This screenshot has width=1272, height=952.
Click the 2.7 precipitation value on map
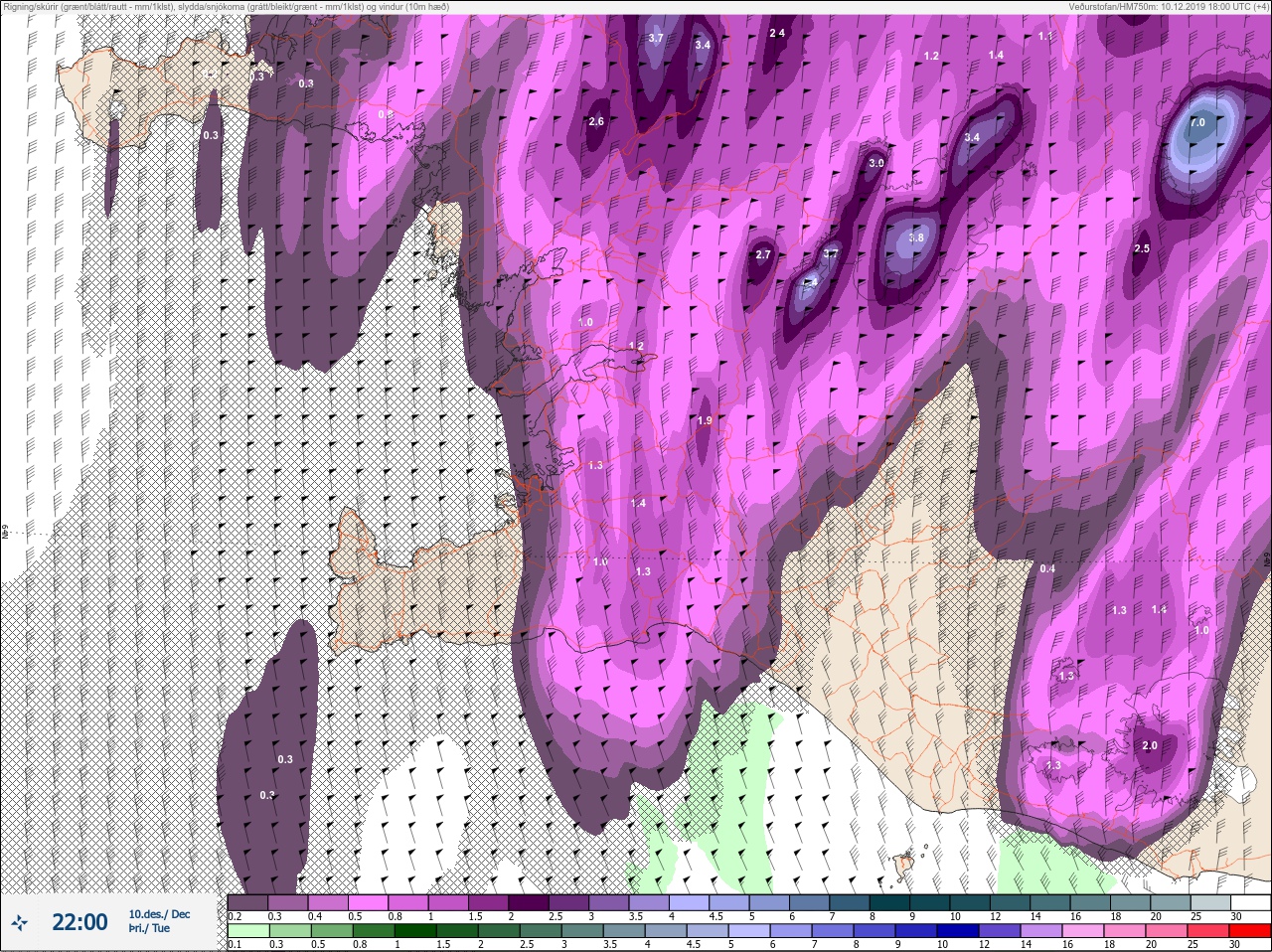[x=763, y=255]
